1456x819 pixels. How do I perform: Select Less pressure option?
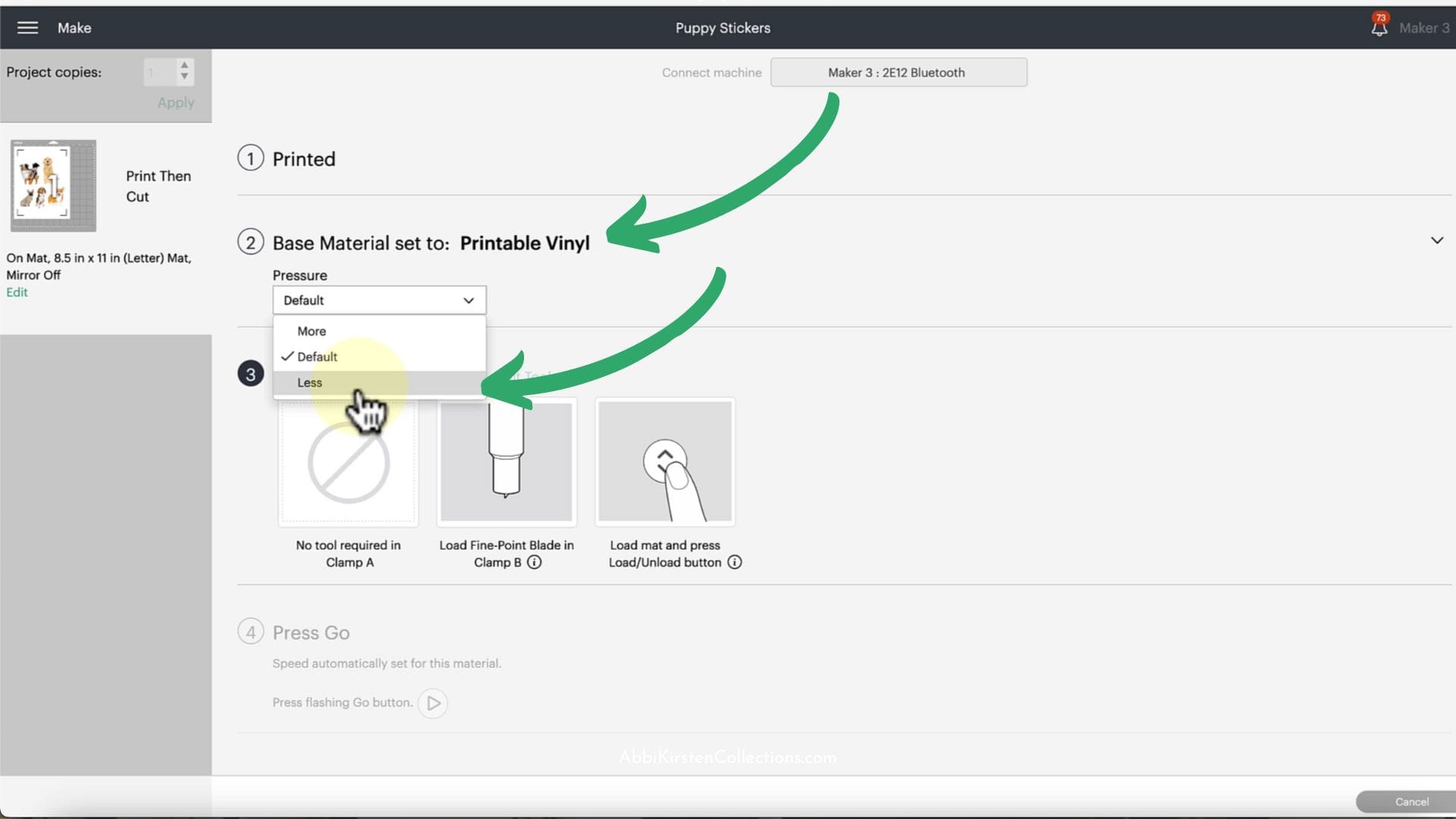coord(309,382)
